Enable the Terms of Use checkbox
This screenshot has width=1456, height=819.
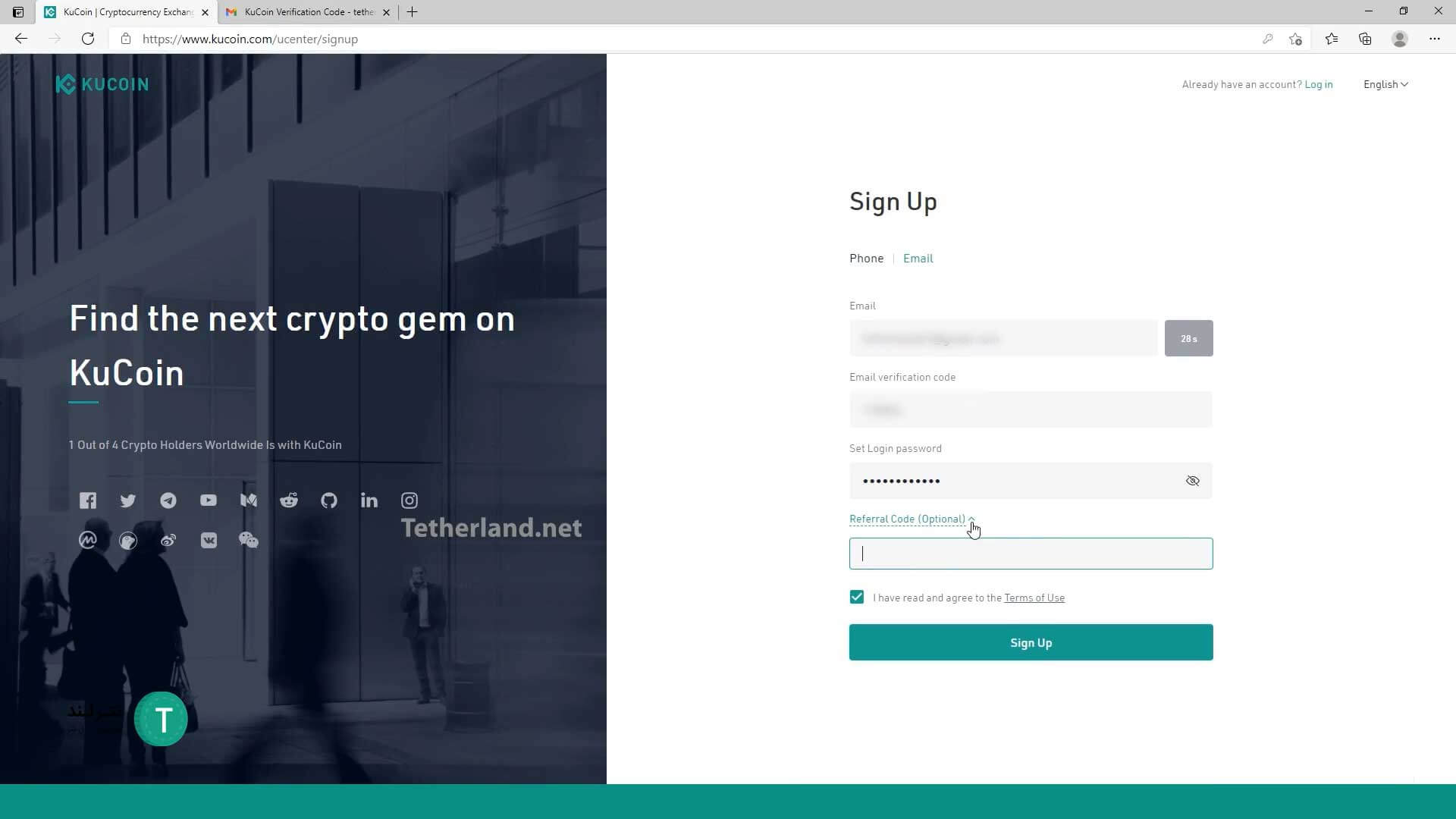(857, 597)
